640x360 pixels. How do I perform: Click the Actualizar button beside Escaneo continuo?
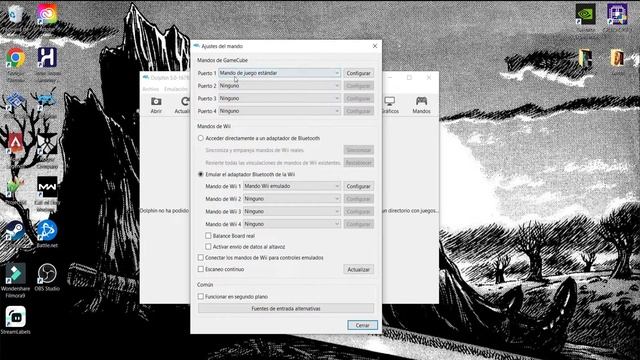[x=358, y=269]
